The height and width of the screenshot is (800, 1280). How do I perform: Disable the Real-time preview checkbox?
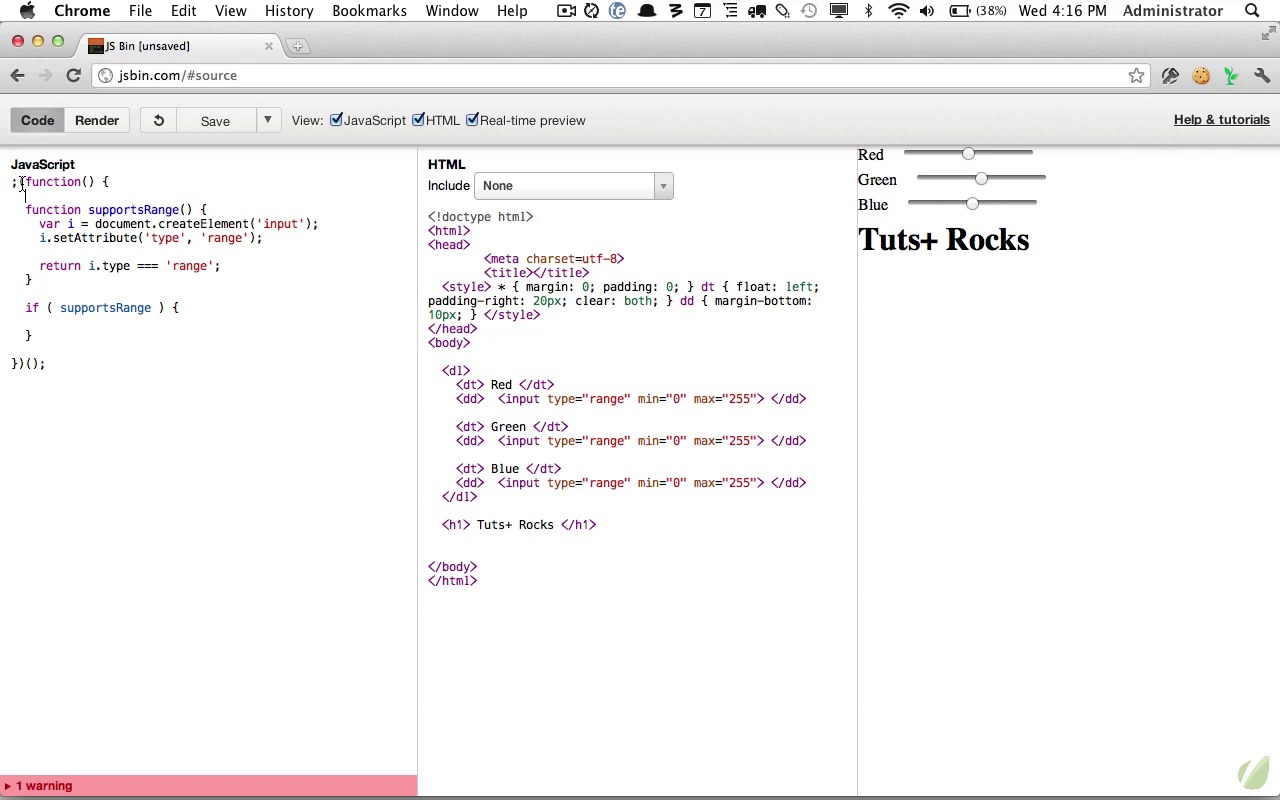tap(473, 120)
